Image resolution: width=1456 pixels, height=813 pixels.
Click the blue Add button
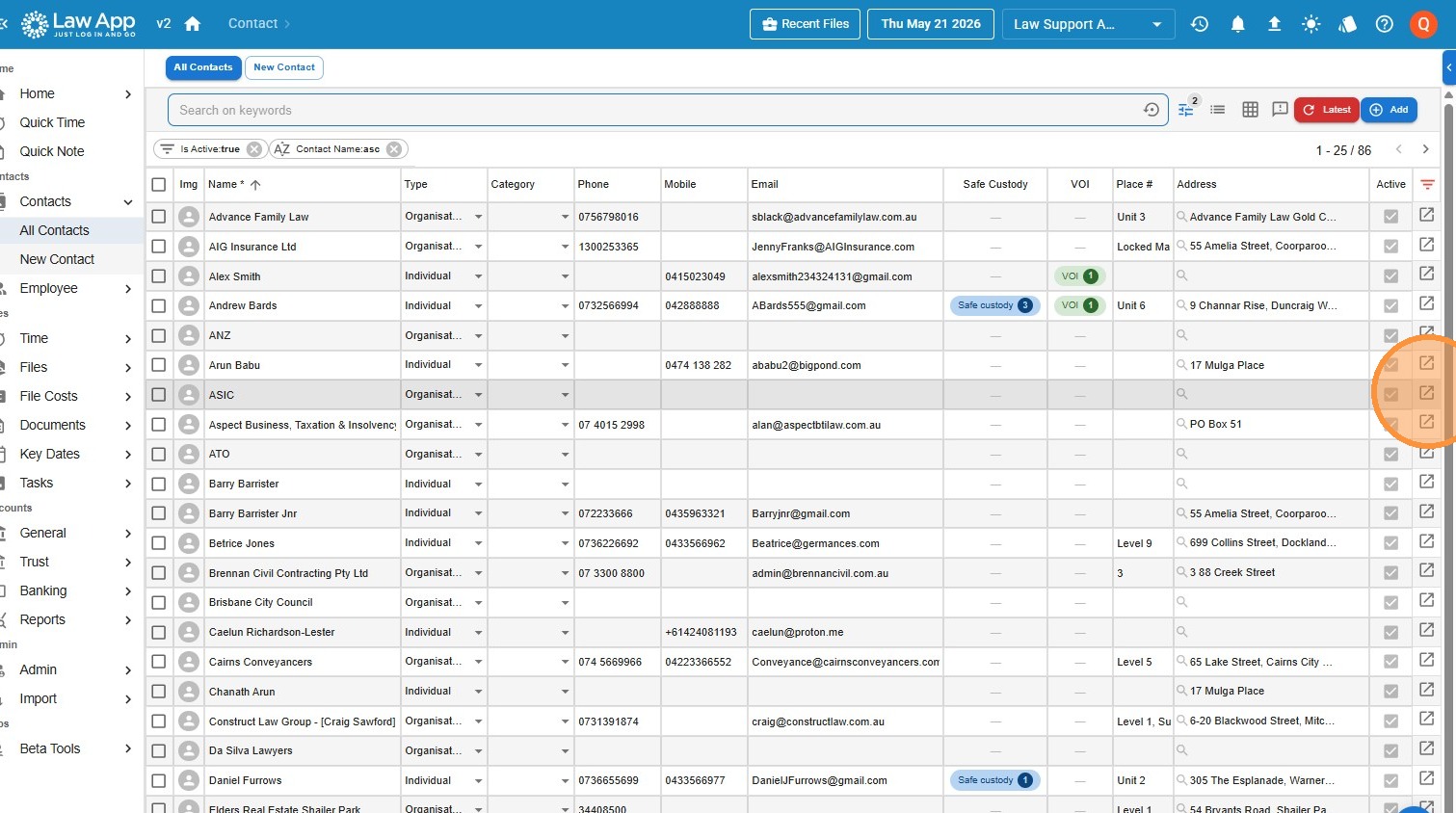click(x=1389, y=110)
